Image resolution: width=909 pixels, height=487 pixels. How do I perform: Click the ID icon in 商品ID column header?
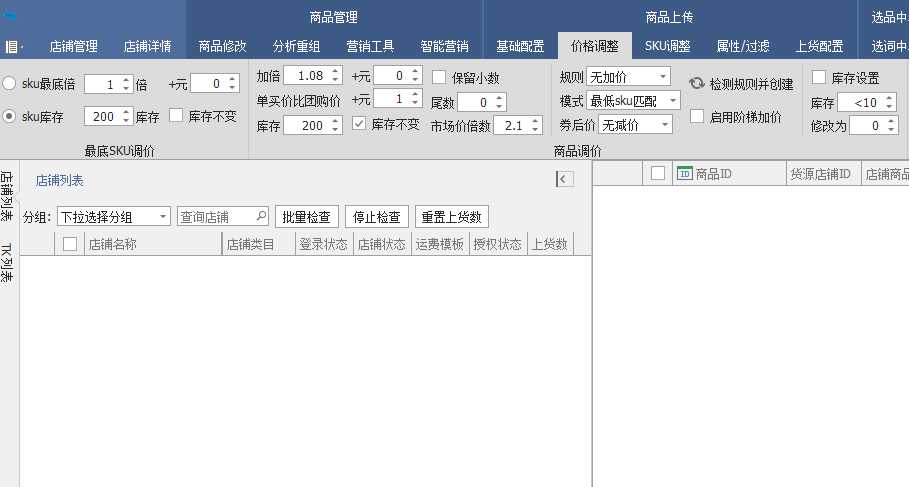(685, 174)
